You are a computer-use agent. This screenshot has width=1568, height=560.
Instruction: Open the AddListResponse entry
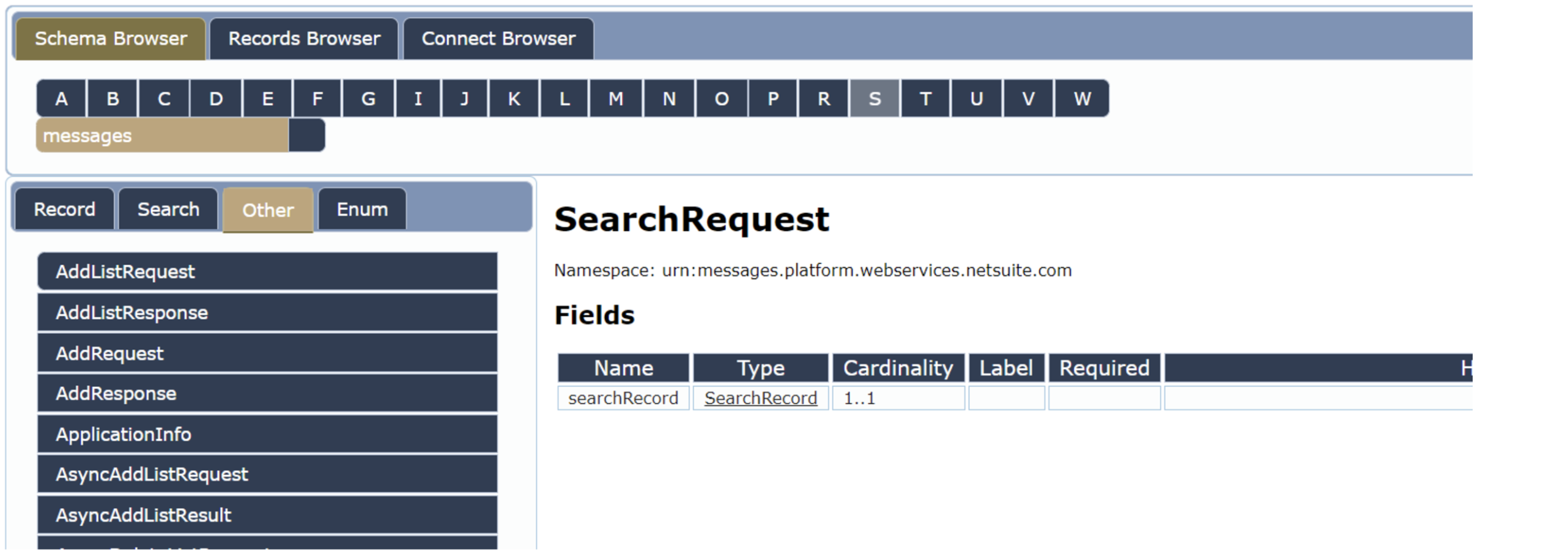pos(267,312)
